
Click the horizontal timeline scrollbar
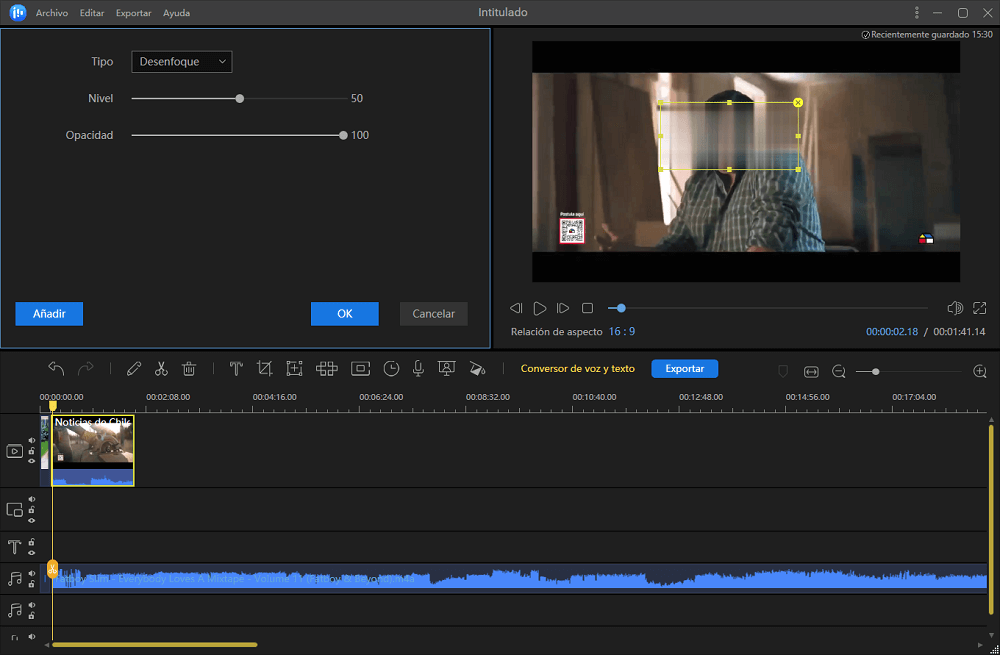pyautogui.click(x=155, y=645)
